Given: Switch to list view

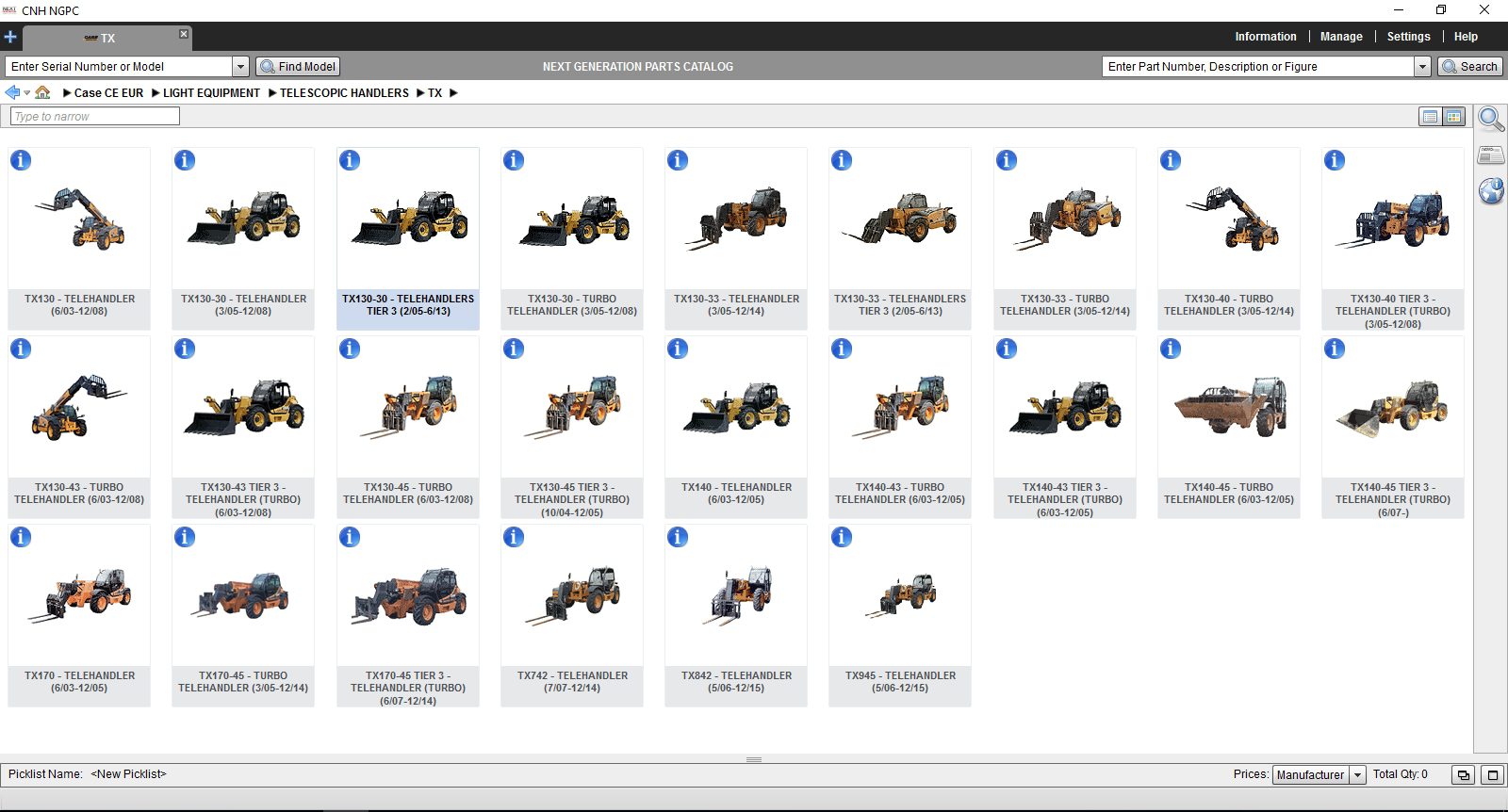Looking at the screenshot, I should (x=1430, y=117).
